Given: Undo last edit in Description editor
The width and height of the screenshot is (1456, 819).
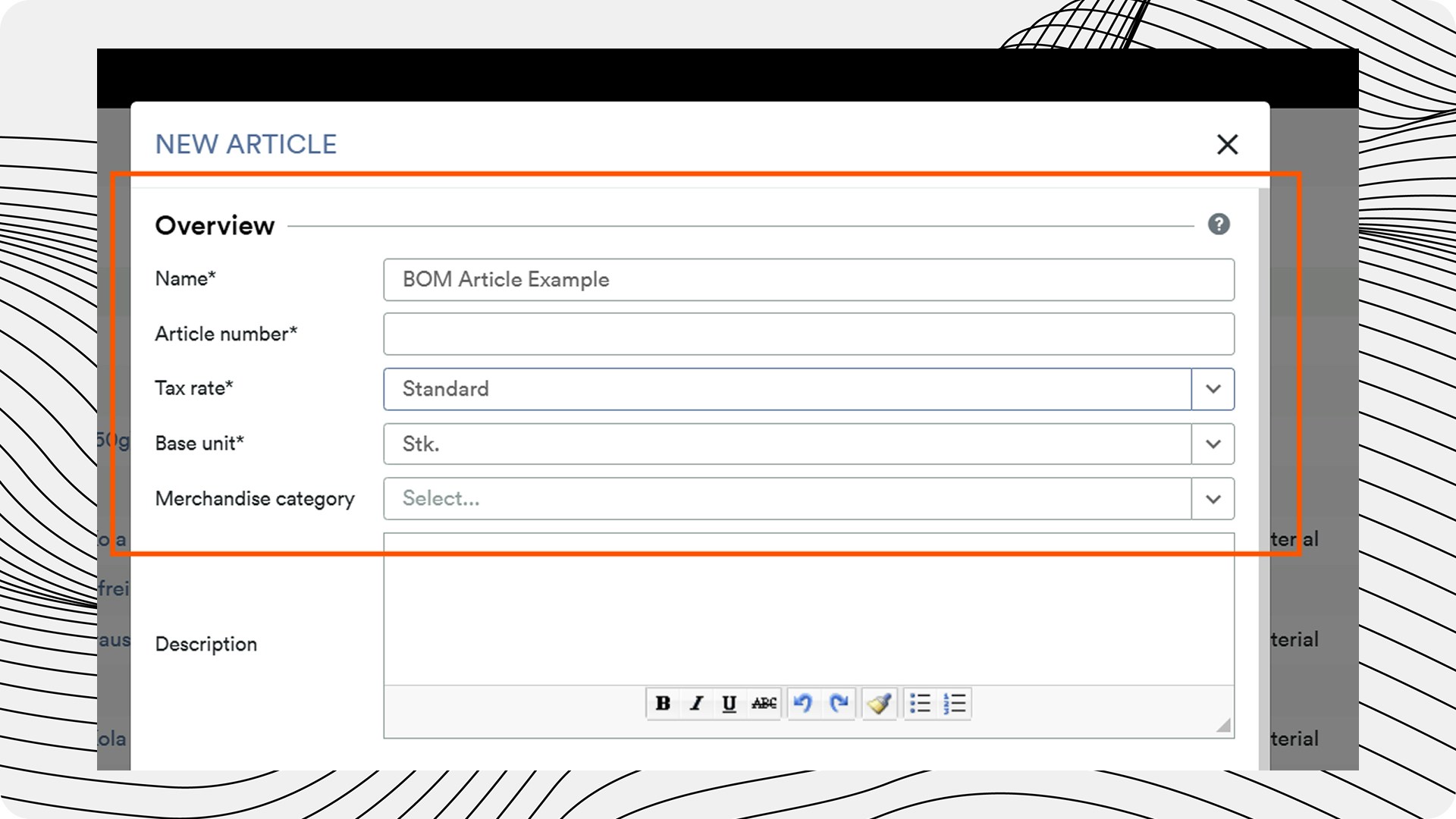Looking at the screenshot, I should coord(802,704).
